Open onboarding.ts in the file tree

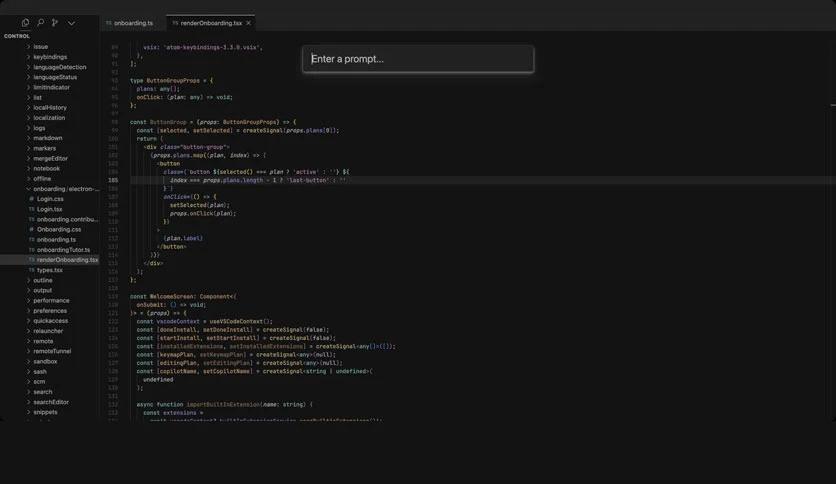[x=56, y=239]
